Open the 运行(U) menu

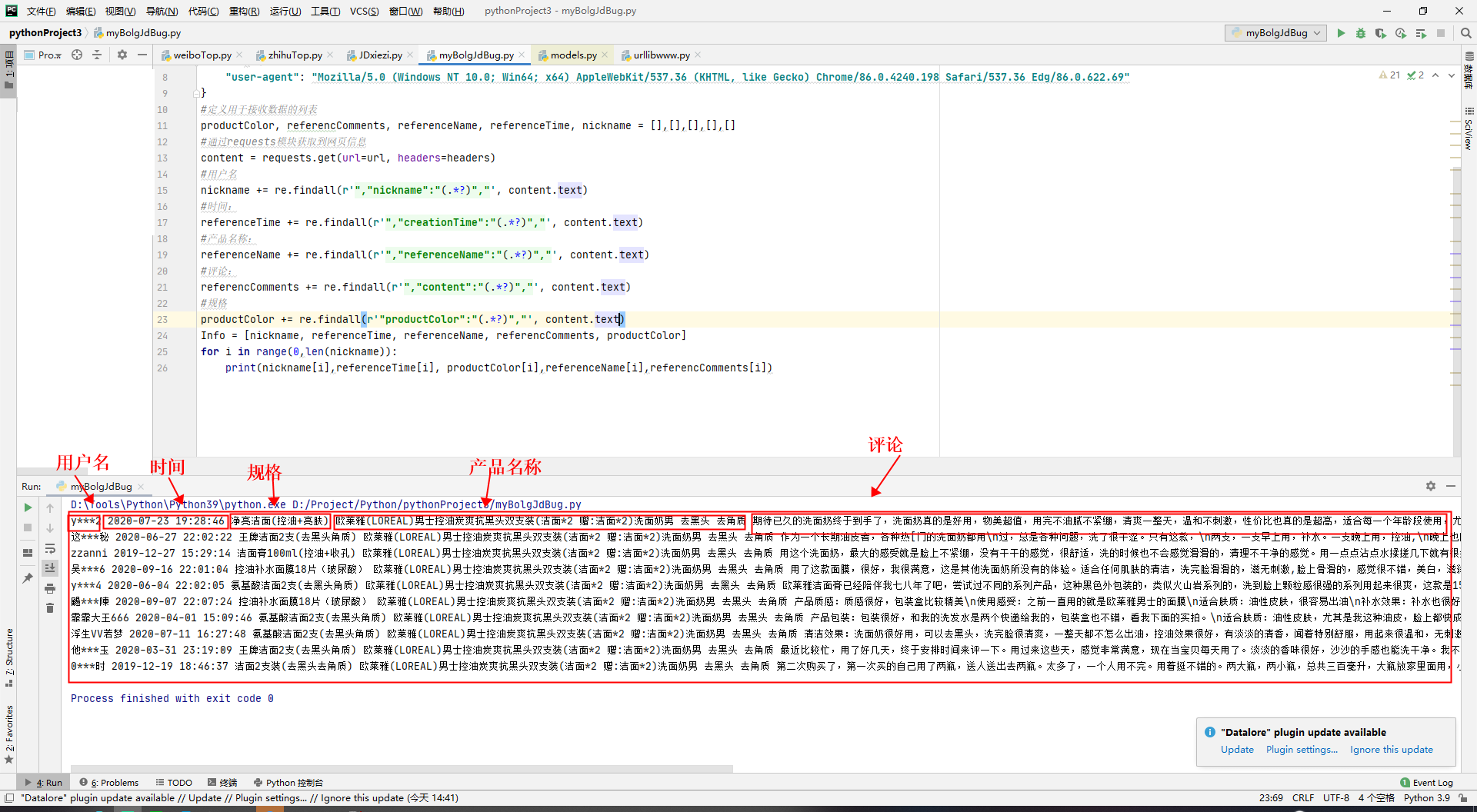(x=285, y=11)
